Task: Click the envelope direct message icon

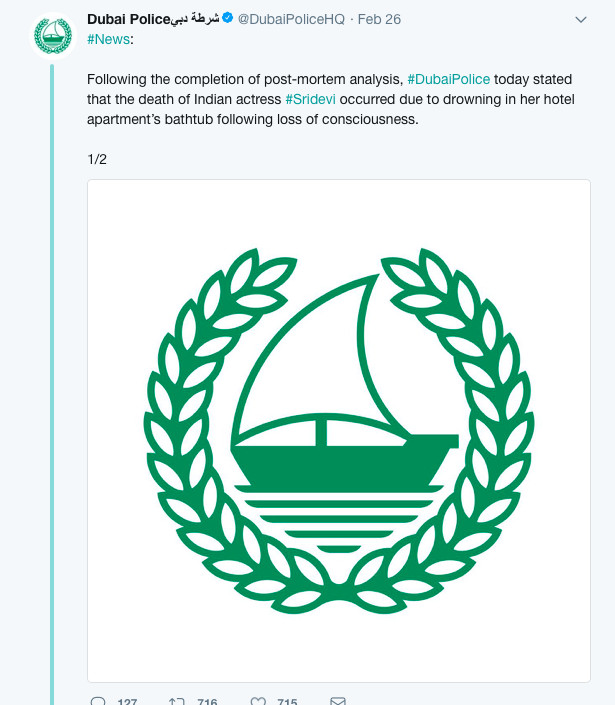Action: pos(338,701)
